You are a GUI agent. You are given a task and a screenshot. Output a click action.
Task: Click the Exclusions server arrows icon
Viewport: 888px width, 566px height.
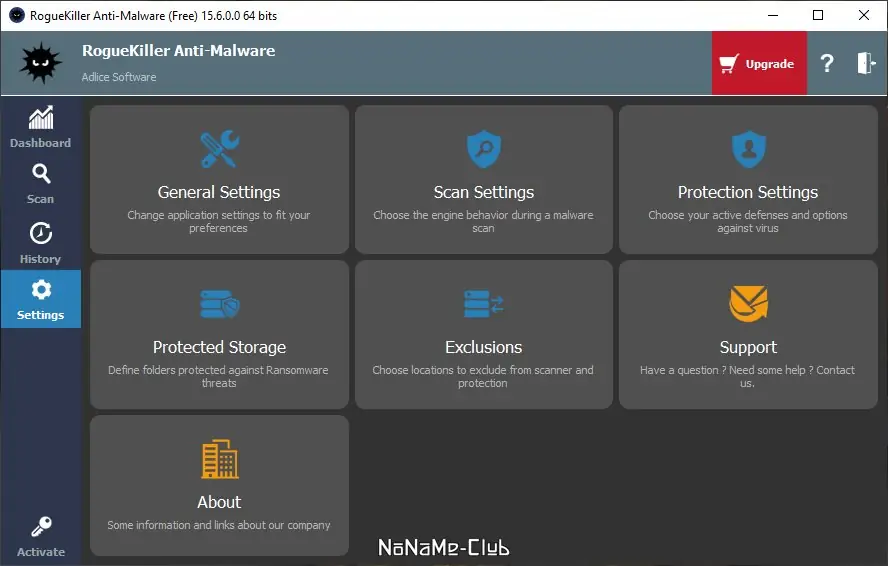(484, 304)
